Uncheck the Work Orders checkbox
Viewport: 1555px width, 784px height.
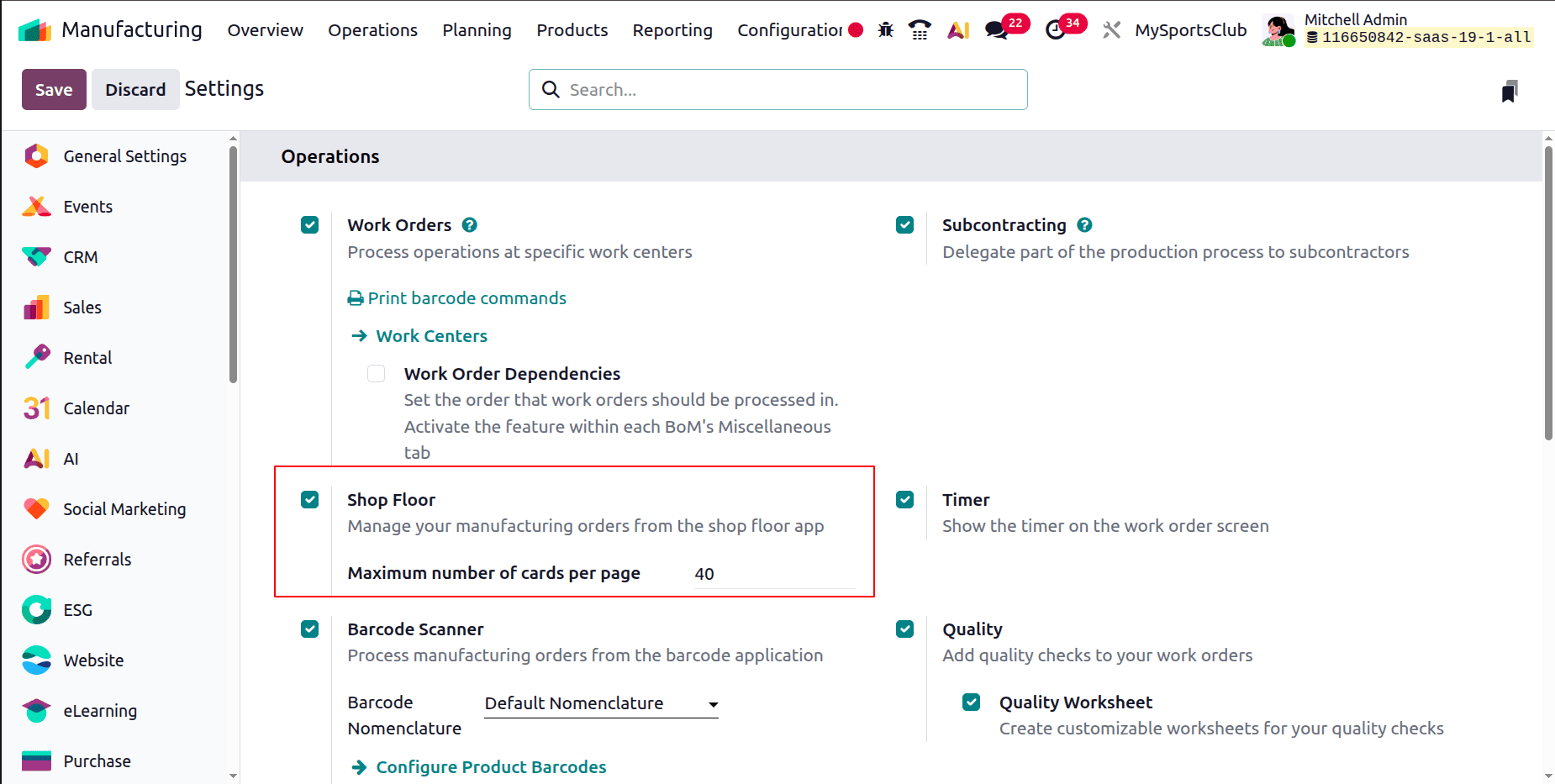[310, 225]
